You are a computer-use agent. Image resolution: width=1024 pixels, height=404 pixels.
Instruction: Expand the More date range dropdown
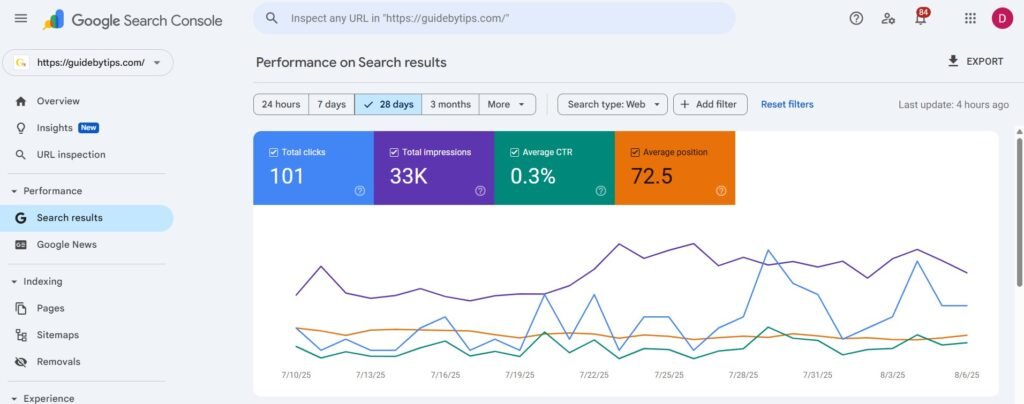pyautogui.click(x=508, y=104)
